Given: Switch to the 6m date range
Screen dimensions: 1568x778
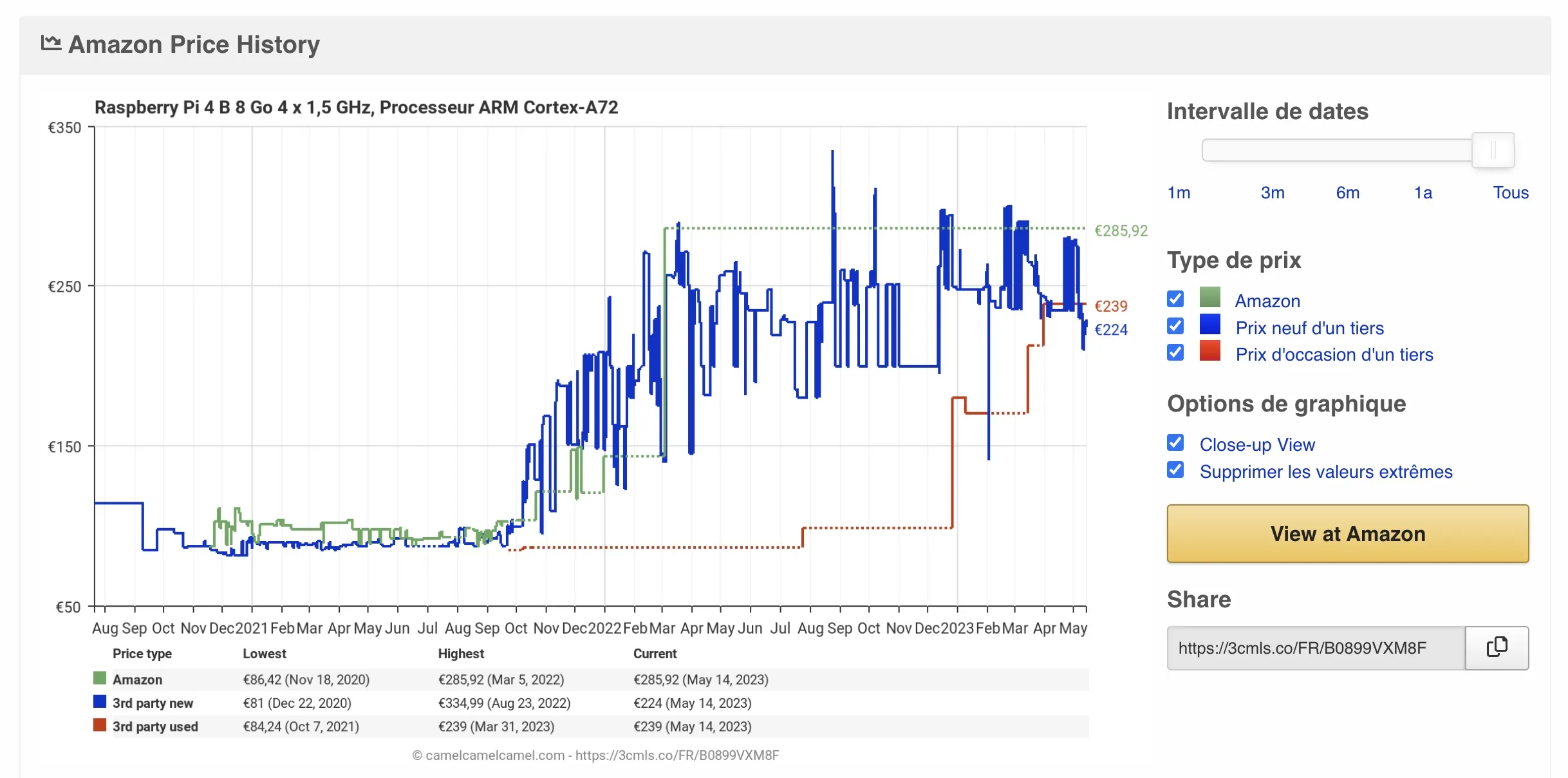Looking at the screenshot, I should tap(1347, 193).
